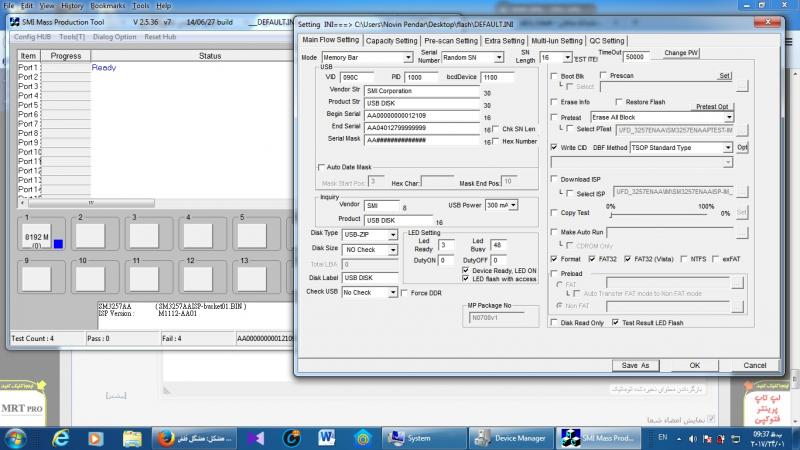Click the blue status square in port 1
This screenshot has height=450, width=800.
click(x=59, y=244)
